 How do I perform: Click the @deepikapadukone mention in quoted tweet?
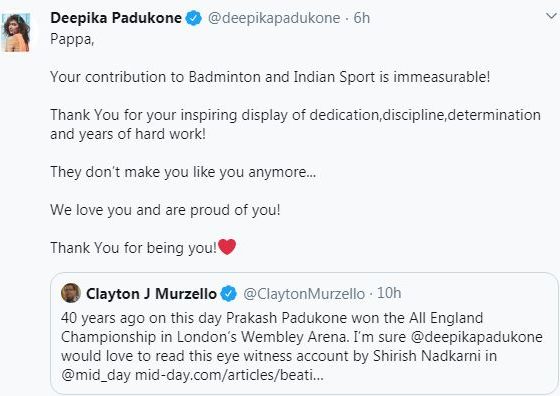pos(476,337)
